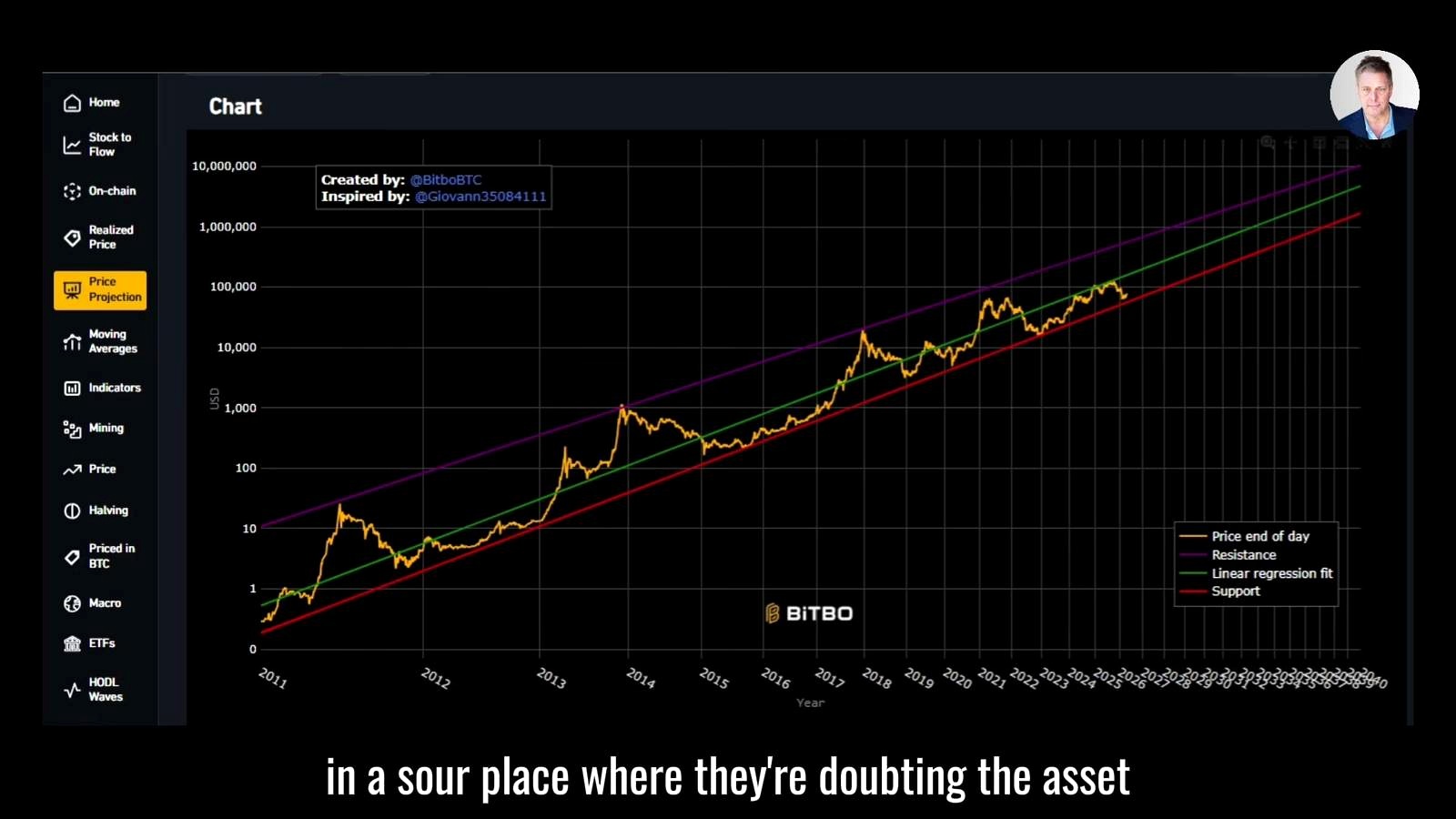The image size is (1456, 819).
Task: Open Realized Price tag icon
Action: 72,238
